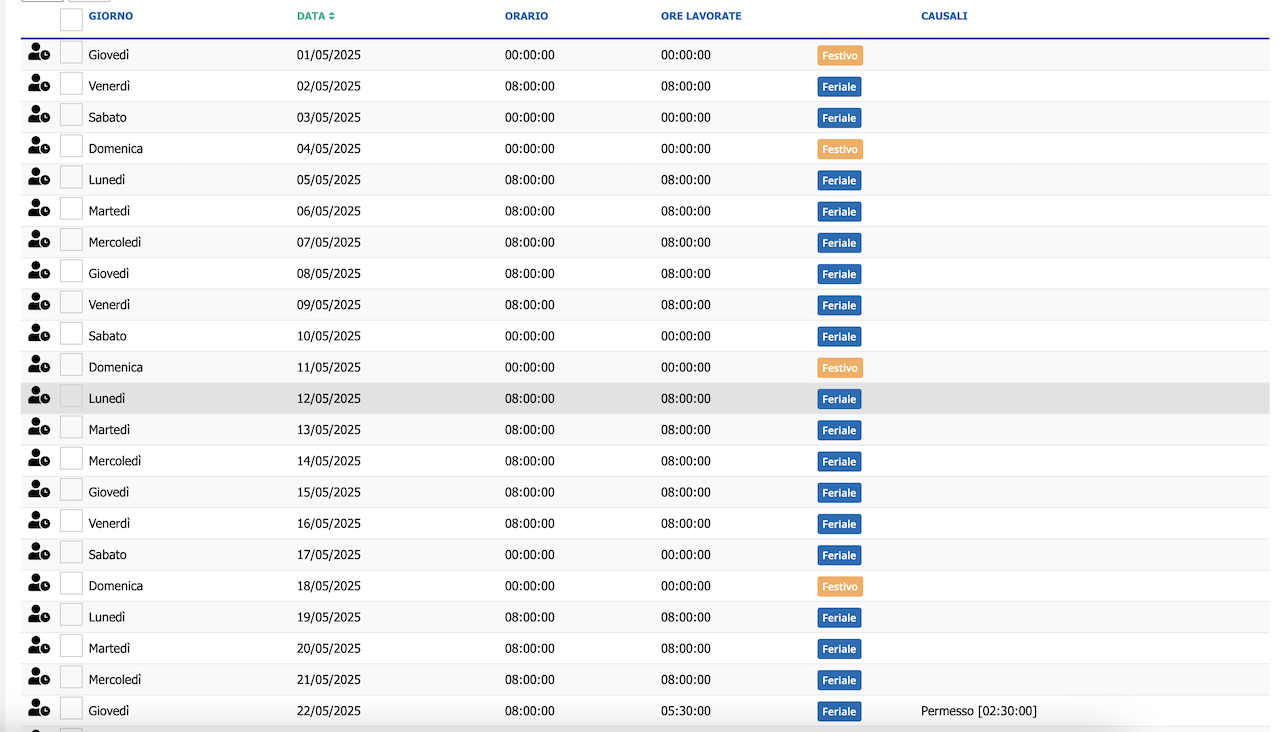Click the ORARIO column header

pyautogui.click(x=526, y=16)
